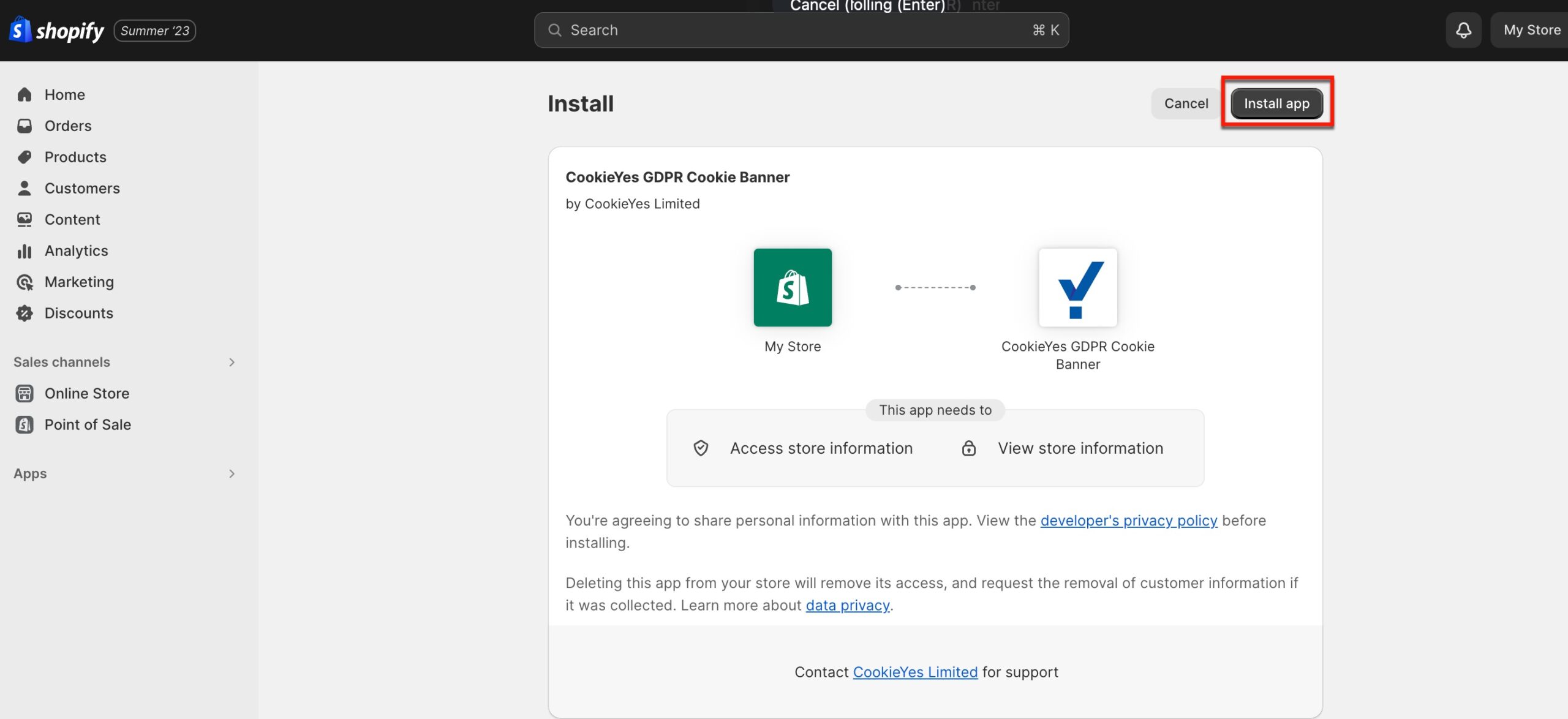Click the CookieYes app logo thumbnail
1568x719 pixels.
(x=1077, y=287)
